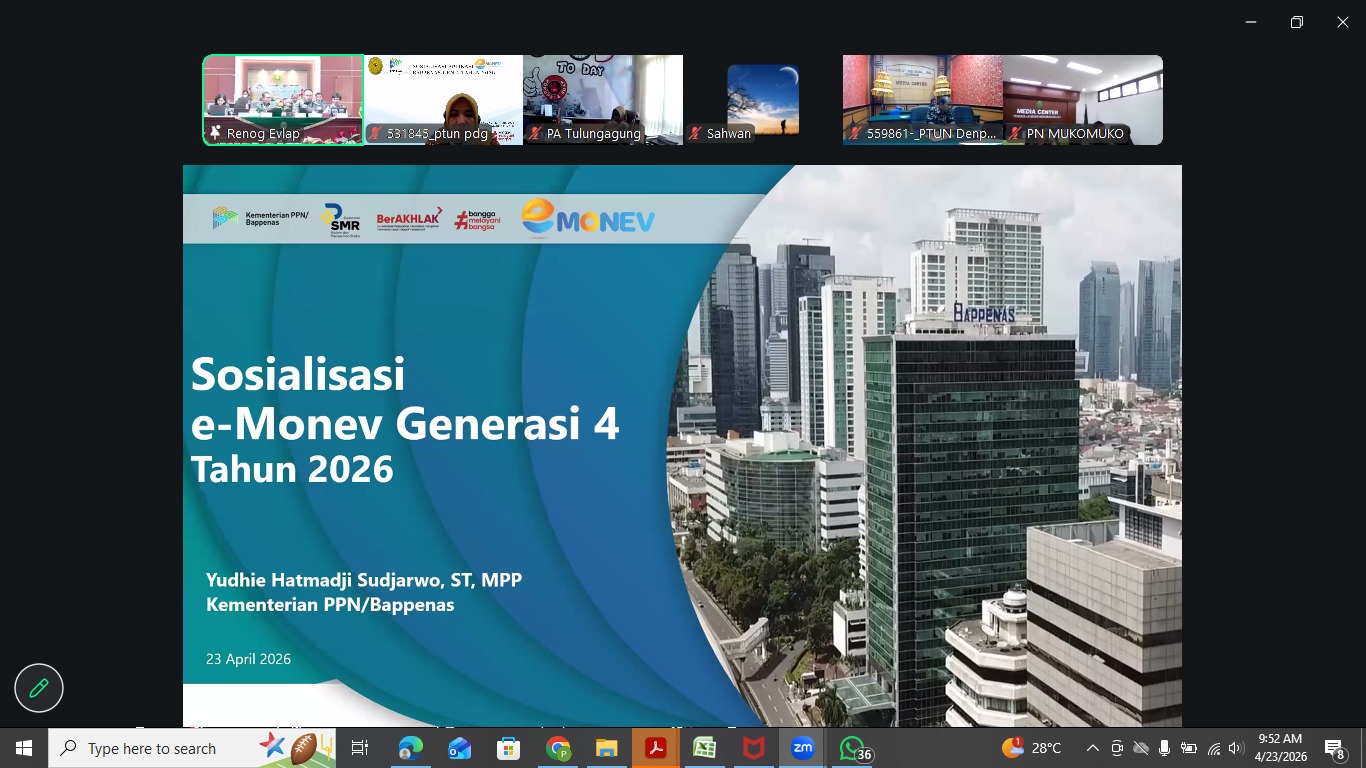Screen dimensions: 1366x768
Task: Open the McAfee security app
Action: (x=752, y=748)
